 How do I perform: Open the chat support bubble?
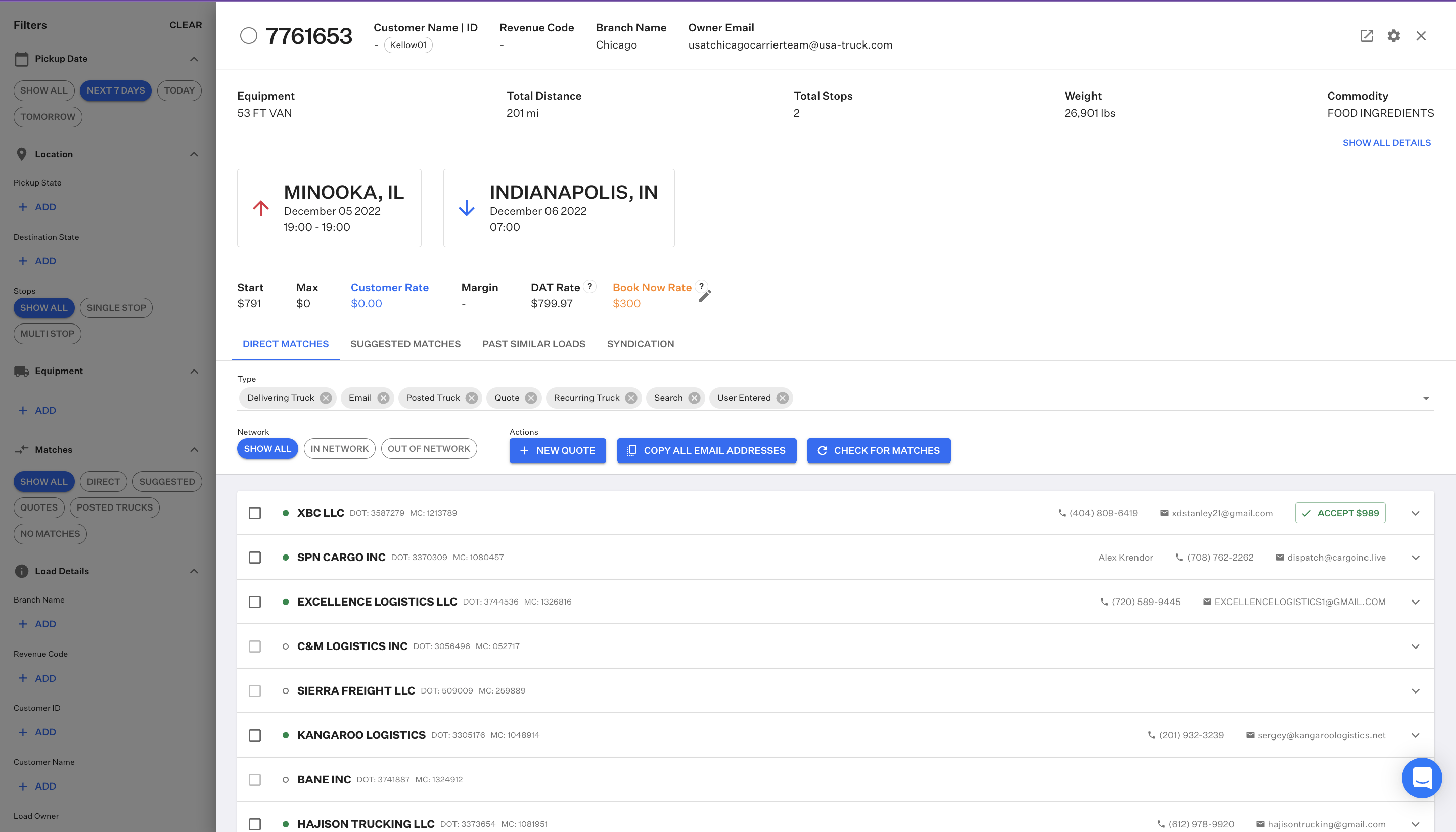(1421, 777)
